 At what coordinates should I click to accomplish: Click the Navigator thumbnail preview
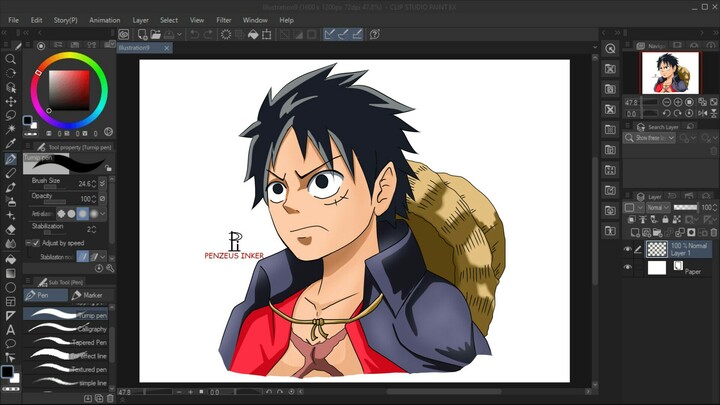point(670,73)
